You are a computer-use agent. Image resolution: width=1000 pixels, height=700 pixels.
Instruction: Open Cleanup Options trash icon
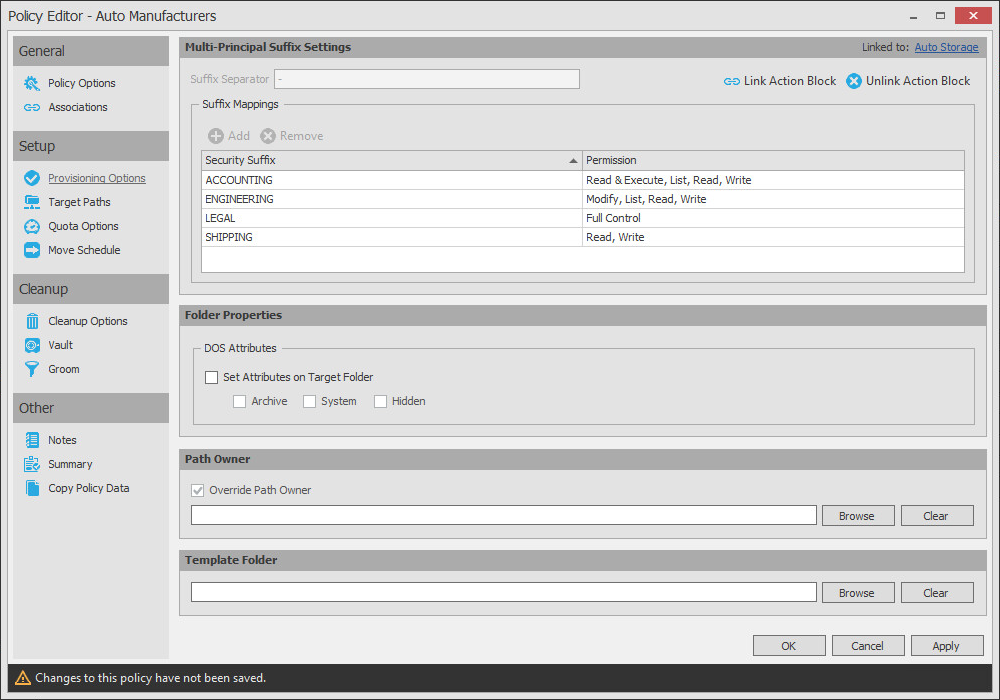pos(32,321)
